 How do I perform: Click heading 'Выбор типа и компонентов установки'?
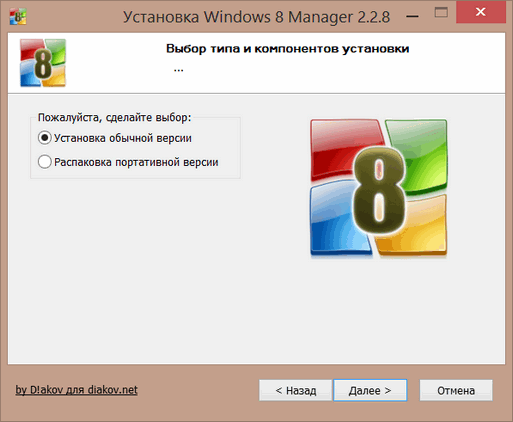[287, 49]
